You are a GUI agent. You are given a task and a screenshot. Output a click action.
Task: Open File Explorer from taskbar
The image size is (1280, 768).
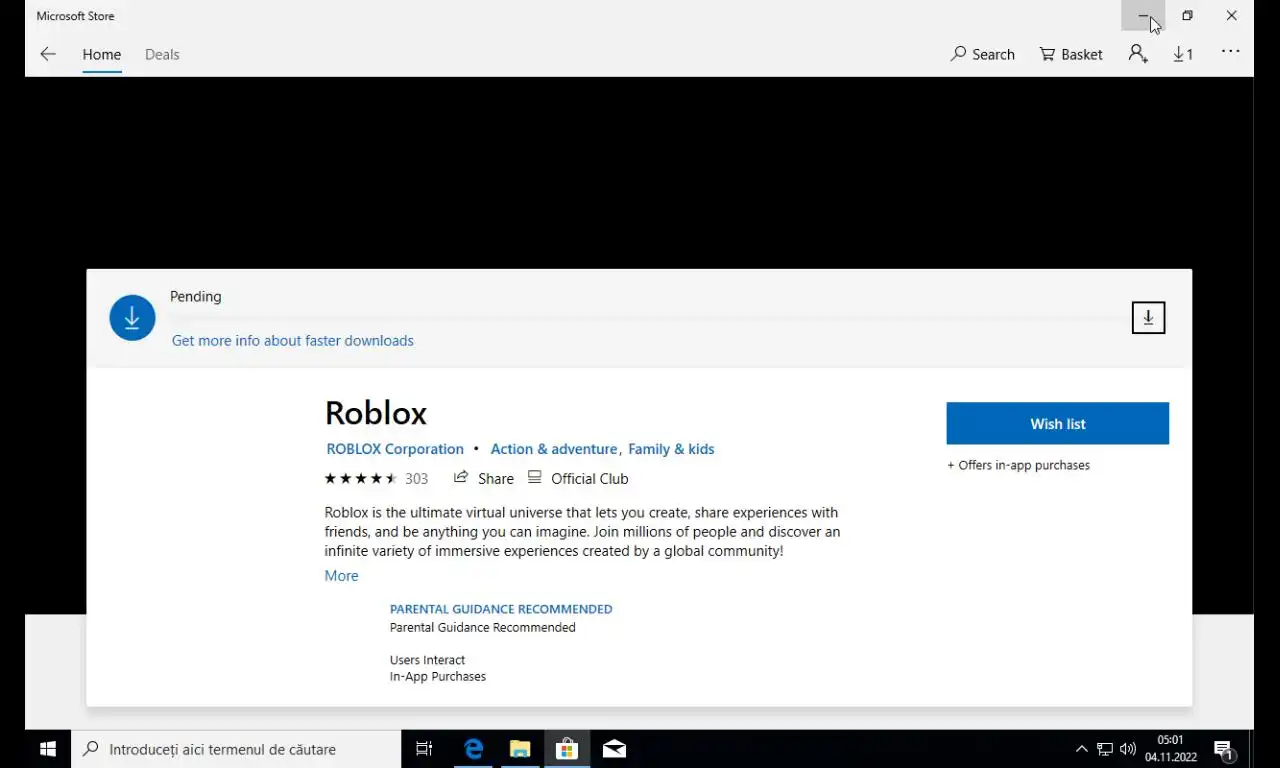tap(520, 749)
